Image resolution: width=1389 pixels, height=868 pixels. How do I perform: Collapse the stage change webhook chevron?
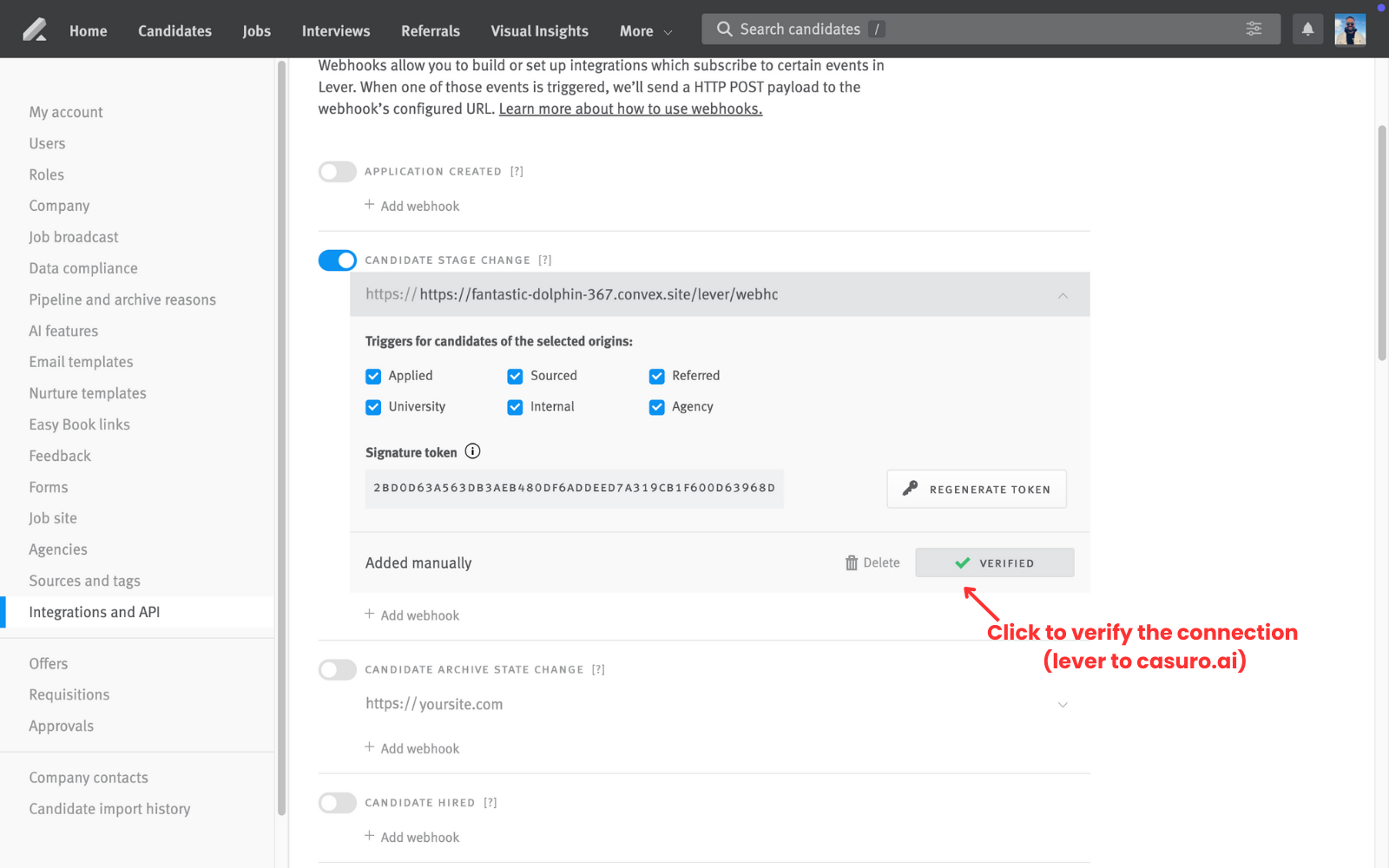(1063, 295)
